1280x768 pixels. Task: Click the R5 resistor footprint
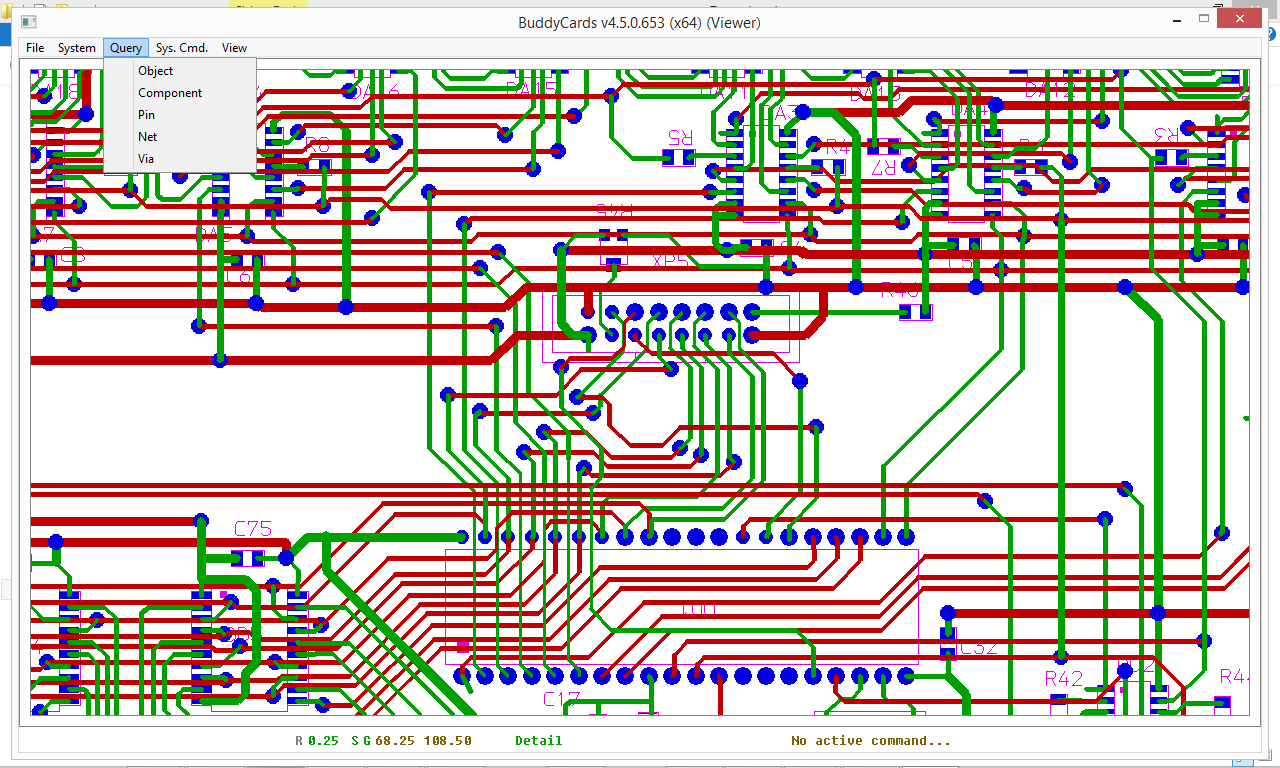pos(680,157)
